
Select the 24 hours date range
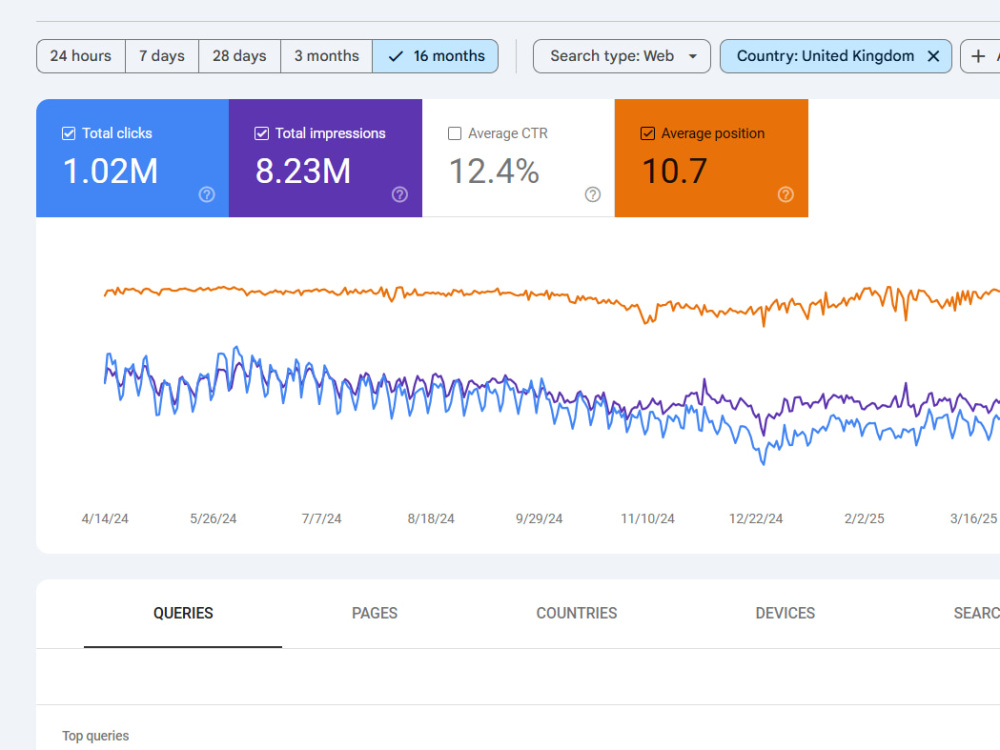(81, 56)
